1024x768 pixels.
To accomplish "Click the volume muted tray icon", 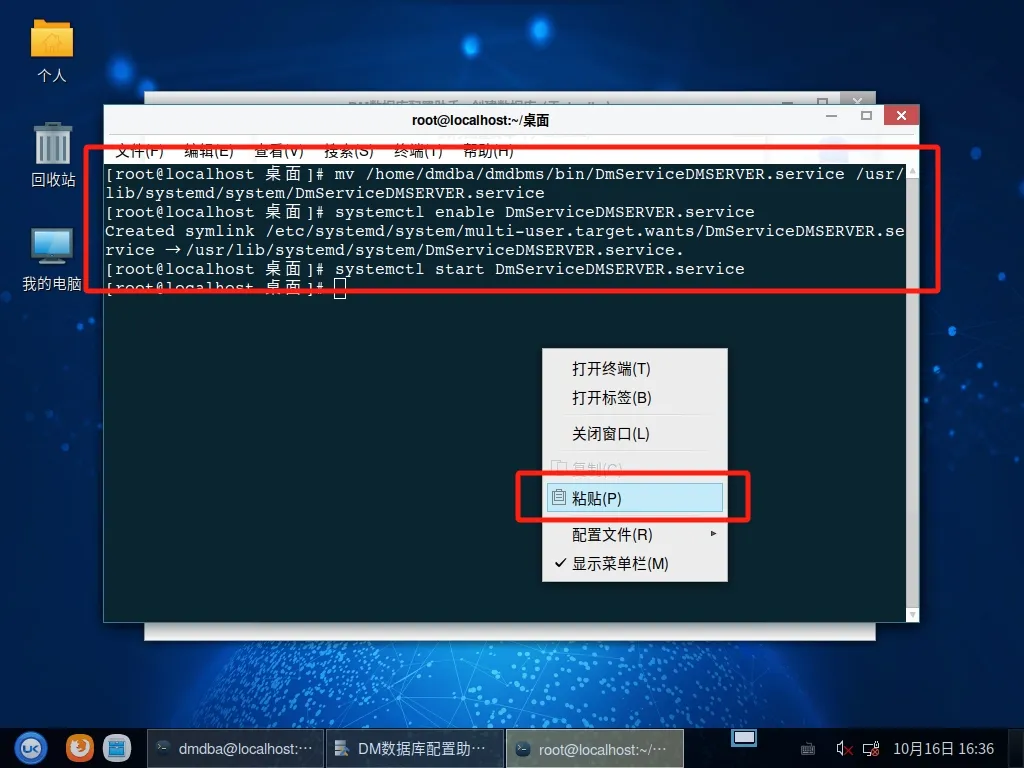I will pyautogui.click(x=844, y=748).
